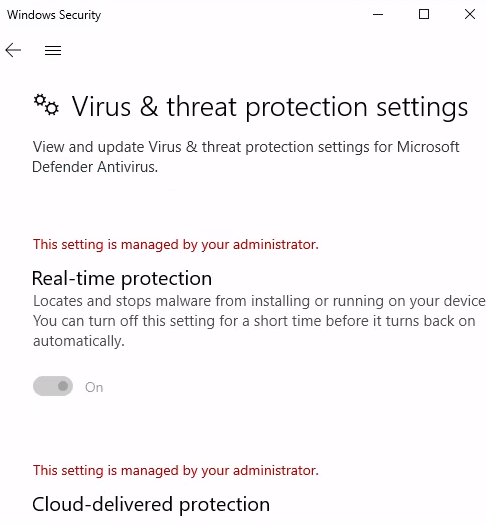Click the 'Defender Antivirus.' text line
486x524 pixels.
click(x=95, y=167)
